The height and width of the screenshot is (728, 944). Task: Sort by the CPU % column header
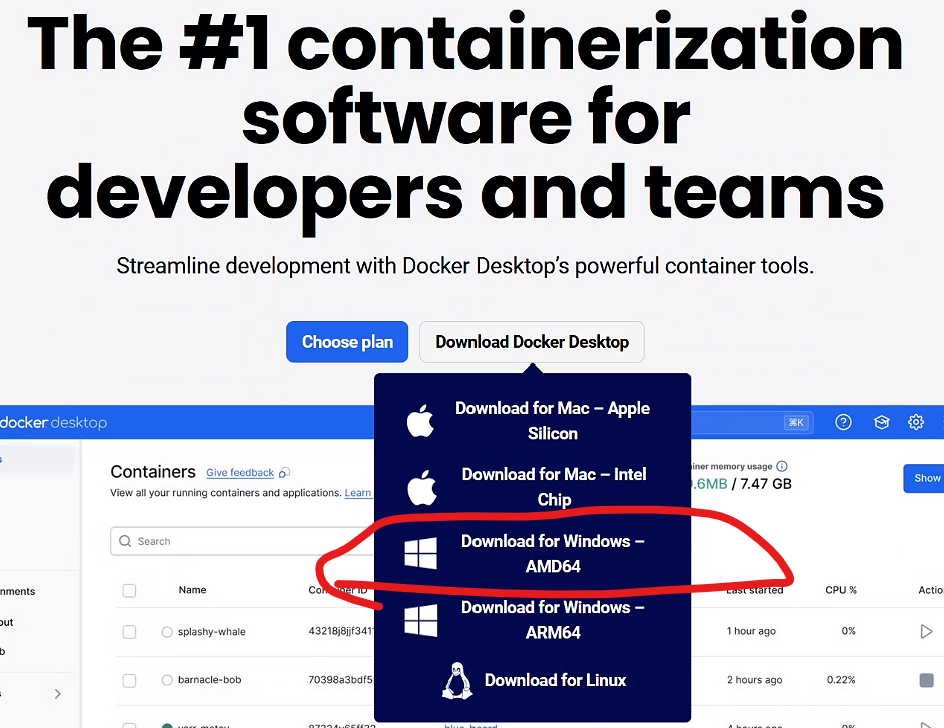click(840, 590)
